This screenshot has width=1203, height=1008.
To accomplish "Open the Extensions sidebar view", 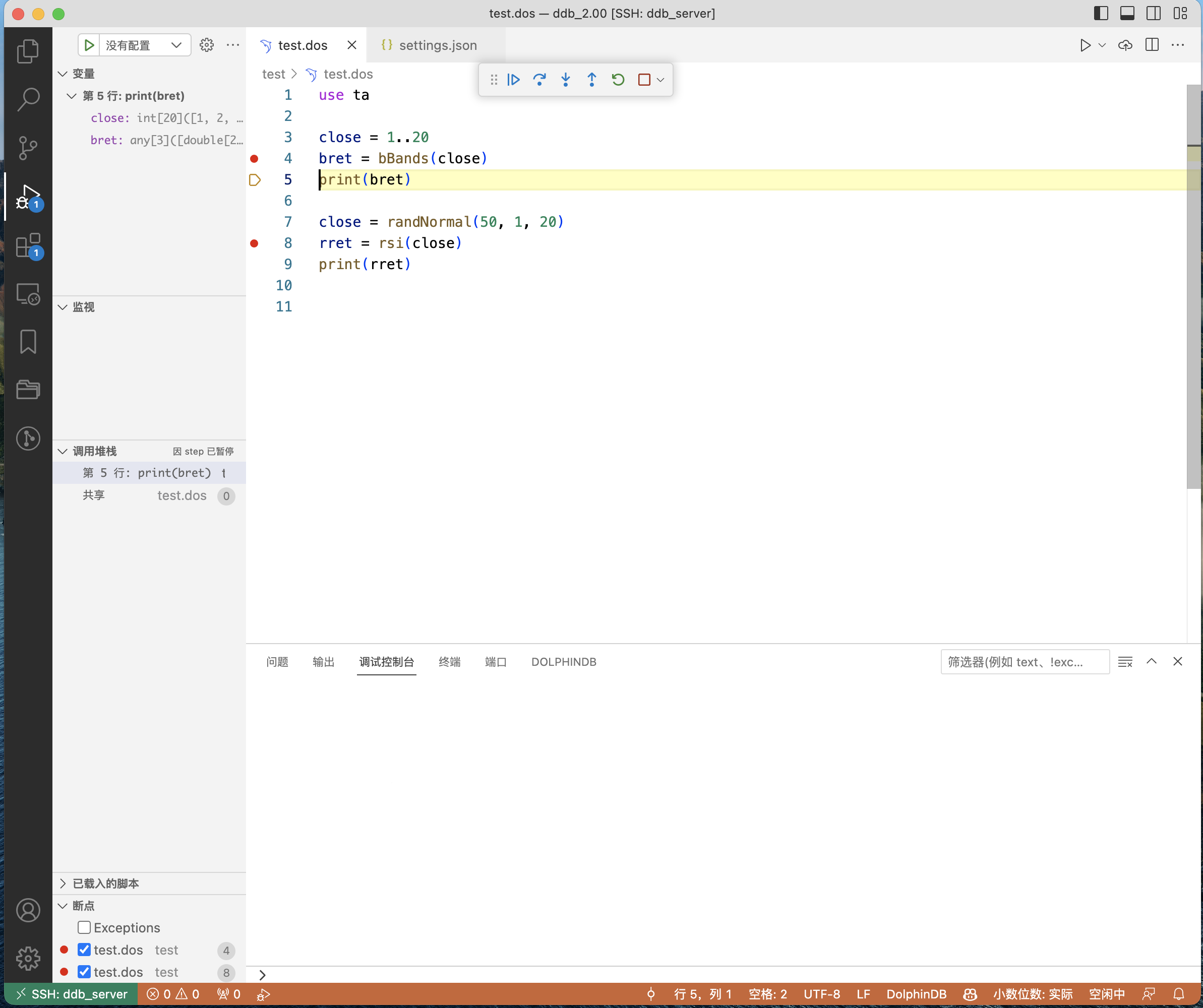I will (x=28, y=246).
